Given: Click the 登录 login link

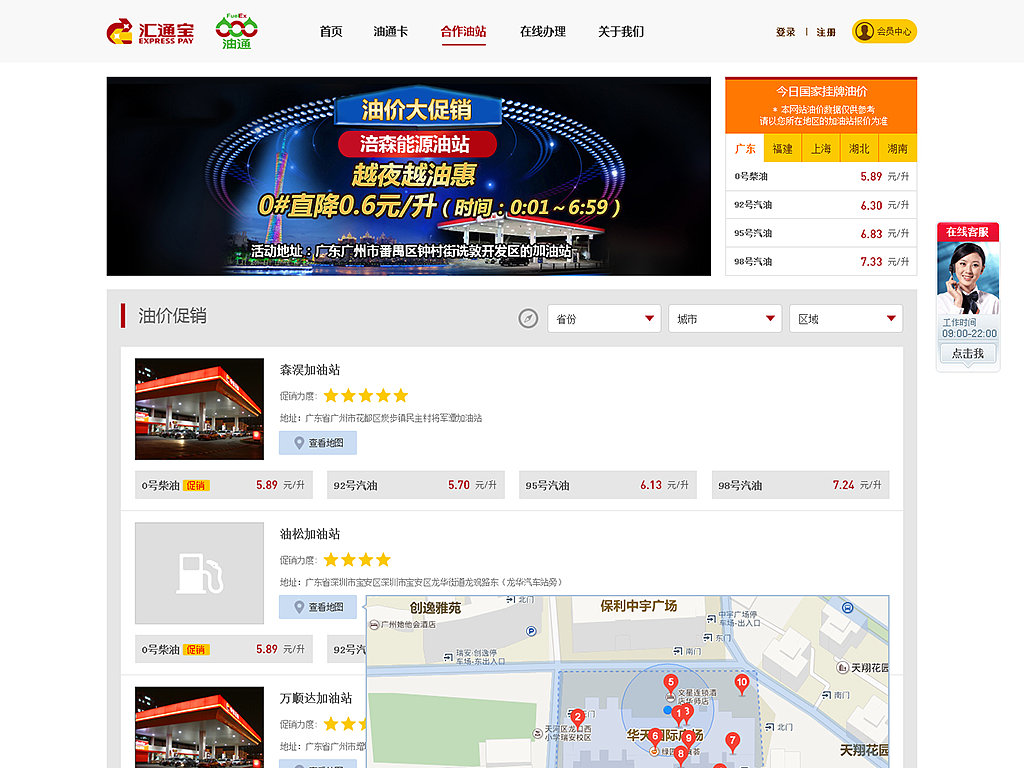Looking at the screenshot, I should [x=785, y=32].
